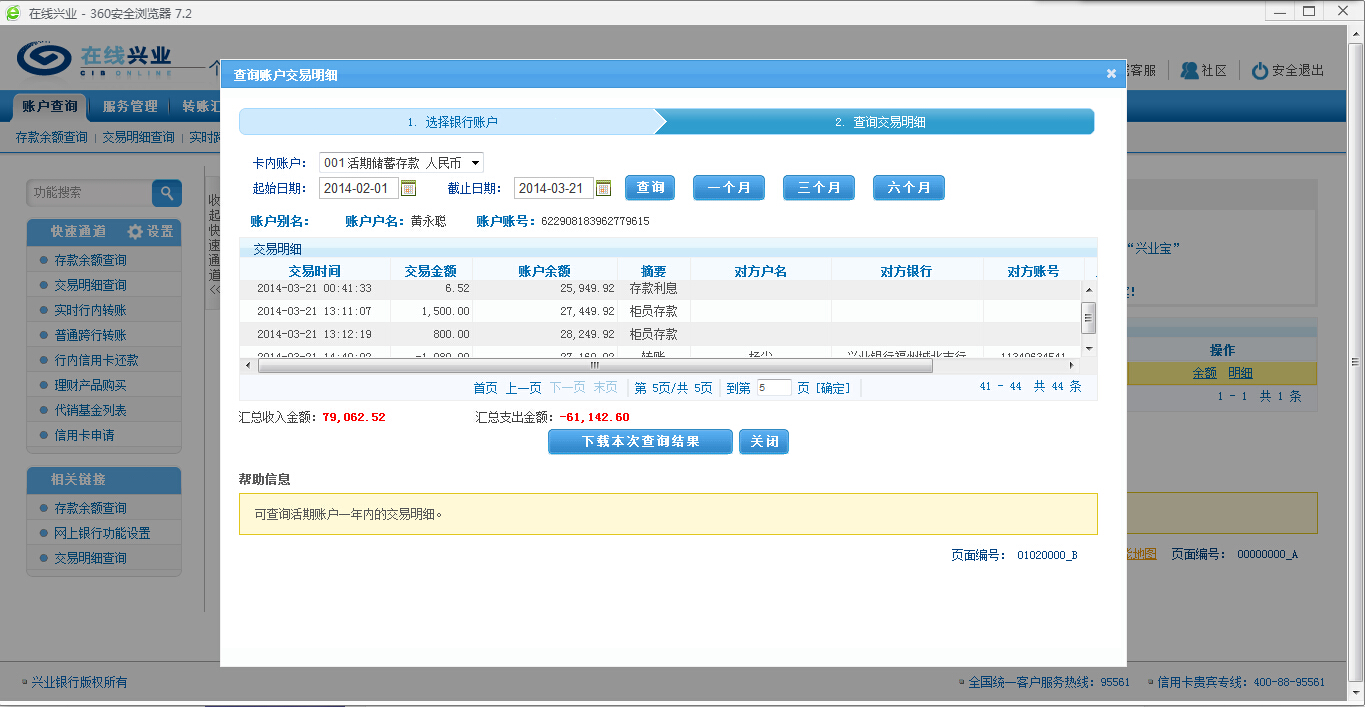
Task: Select the 六个月 range button
Action: (908, 188)
